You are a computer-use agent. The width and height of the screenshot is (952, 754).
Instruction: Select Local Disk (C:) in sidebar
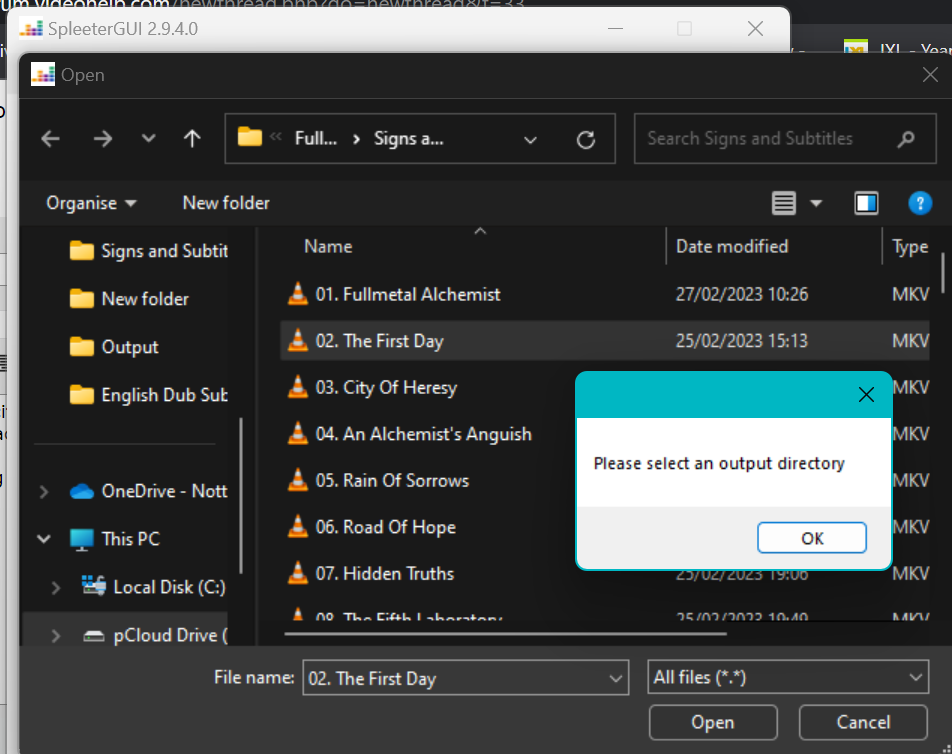pos(154,586)
